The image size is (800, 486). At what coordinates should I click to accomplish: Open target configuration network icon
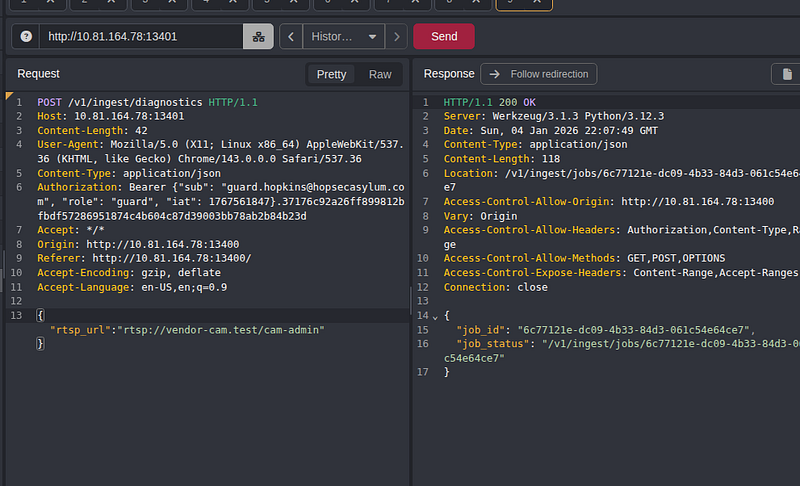click(258, 36)
